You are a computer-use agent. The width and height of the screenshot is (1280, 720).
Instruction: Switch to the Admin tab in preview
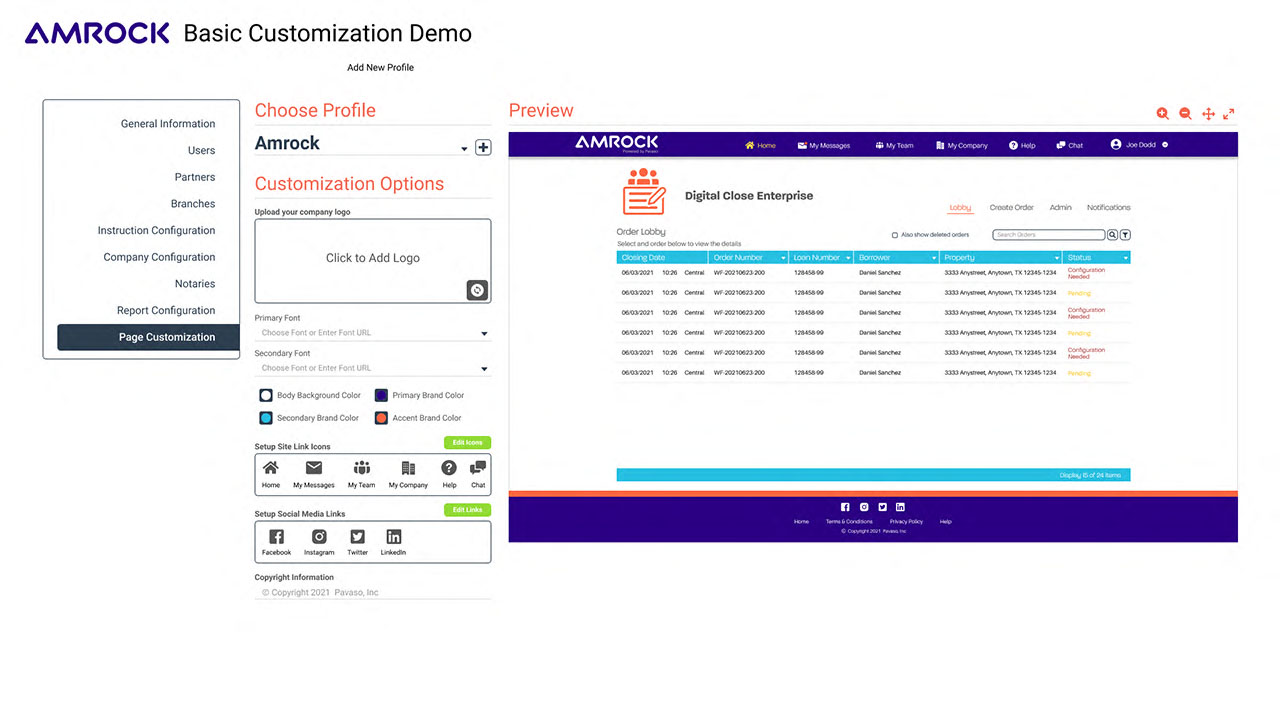[x=1061, y=208]
